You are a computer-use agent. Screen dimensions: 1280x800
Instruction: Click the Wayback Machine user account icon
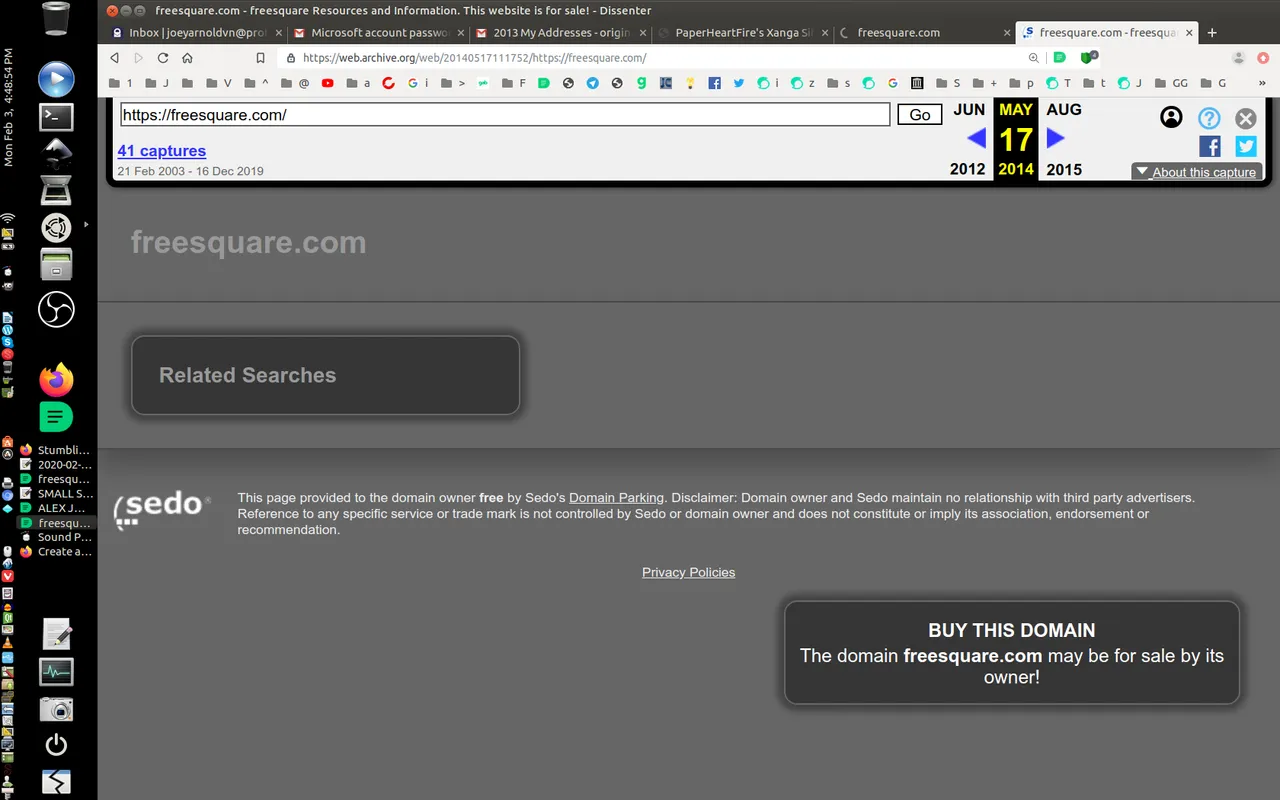click(1171, 117)
